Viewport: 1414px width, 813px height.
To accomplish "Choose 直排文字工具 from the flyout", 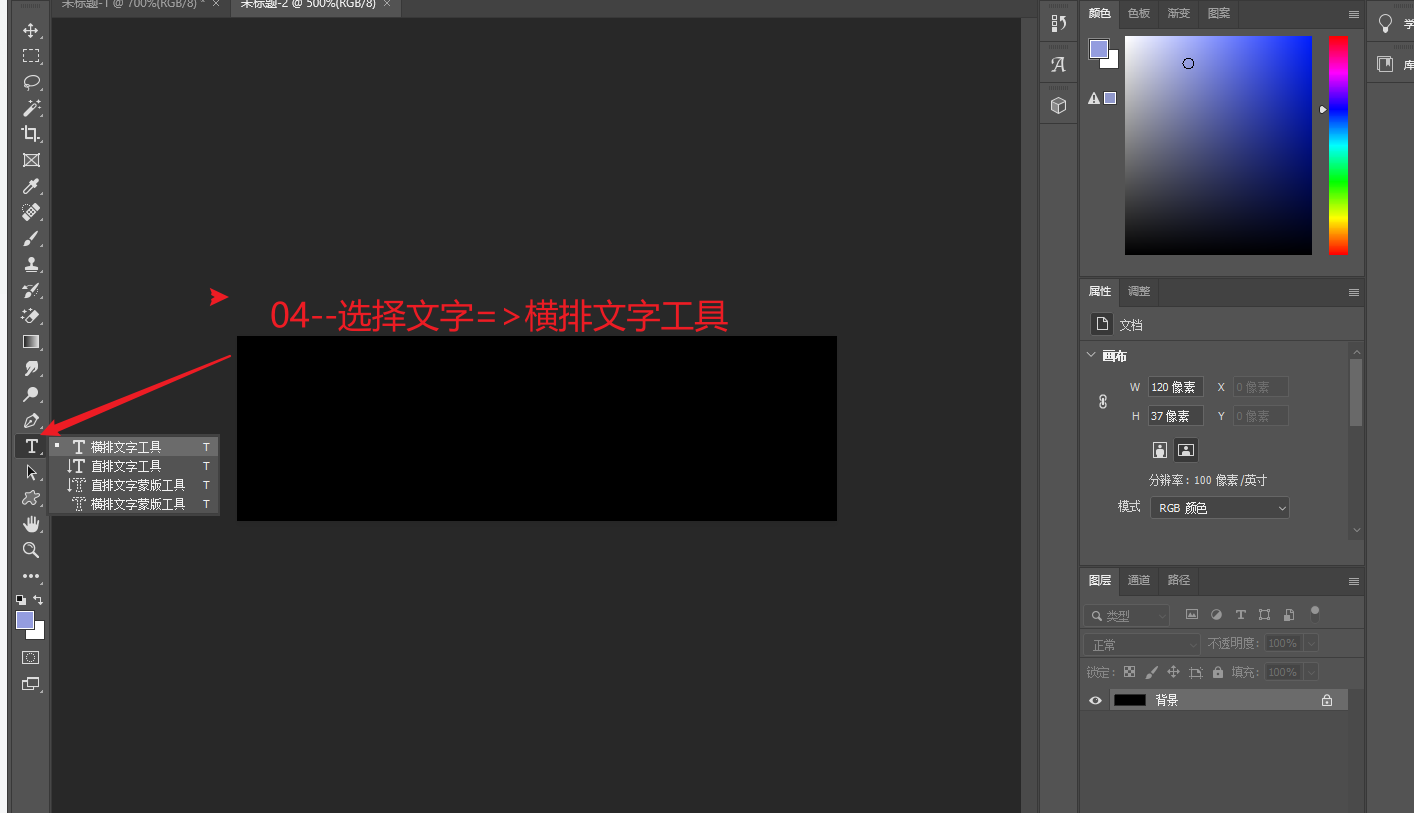I will pos(134,466).
